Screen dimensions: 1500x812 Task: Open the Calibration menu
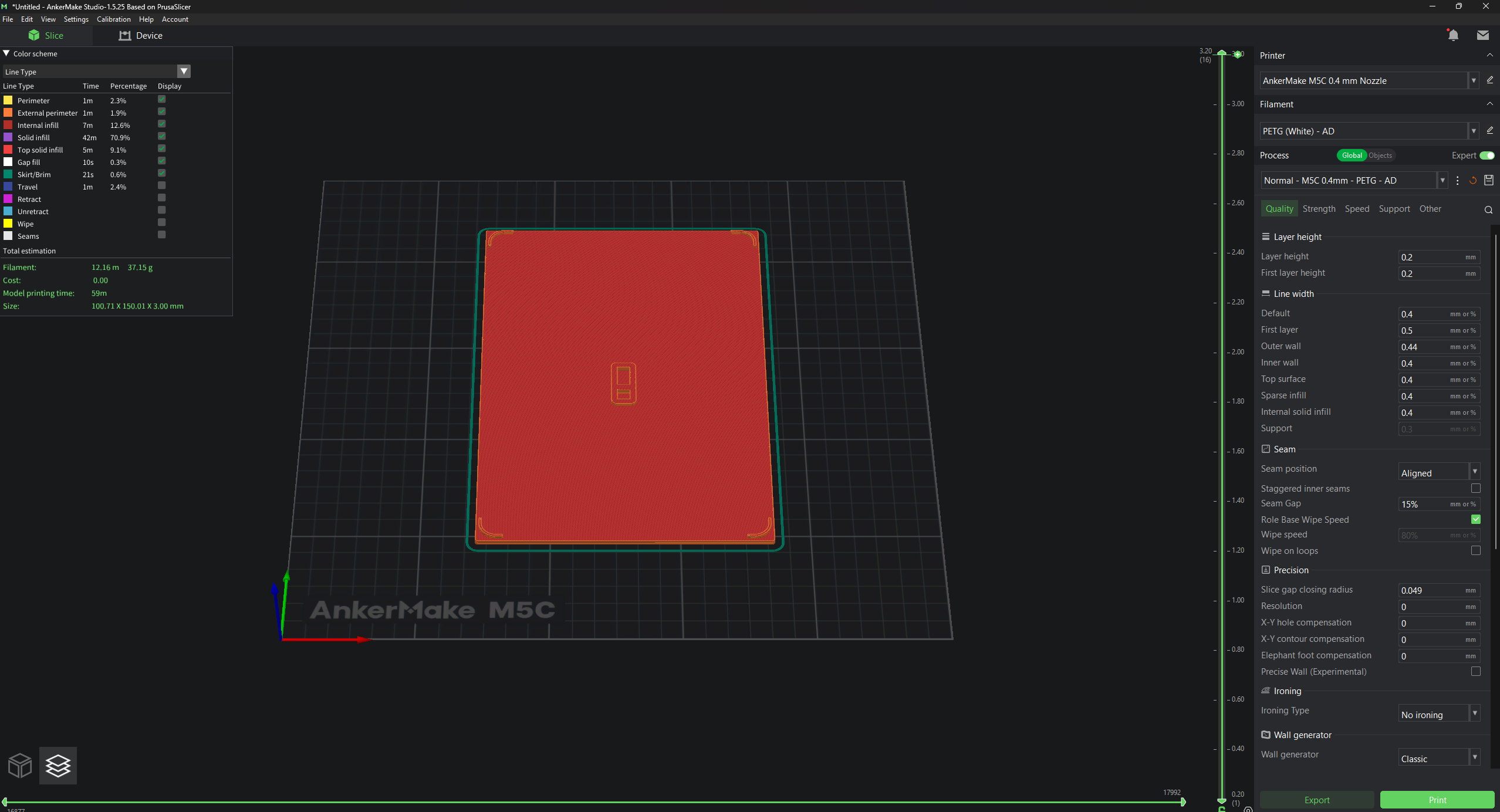pyautogui.click(x=114, y=19)
